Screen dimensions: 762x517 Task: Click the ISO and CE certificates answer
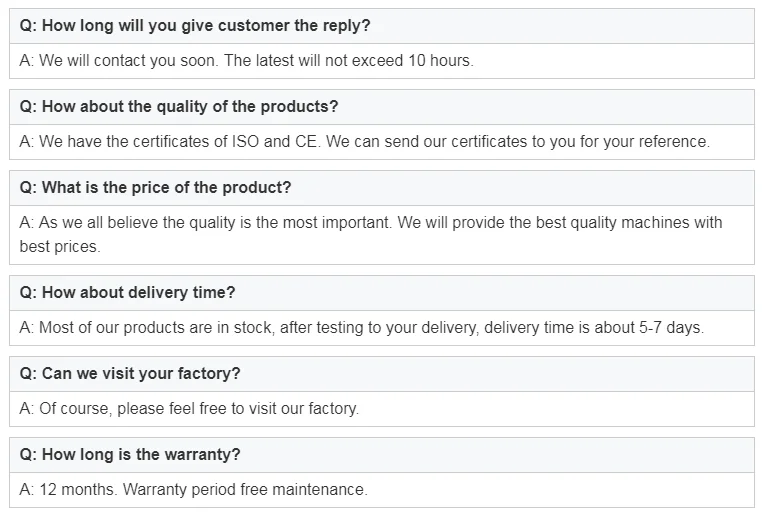tap(364, 142)
